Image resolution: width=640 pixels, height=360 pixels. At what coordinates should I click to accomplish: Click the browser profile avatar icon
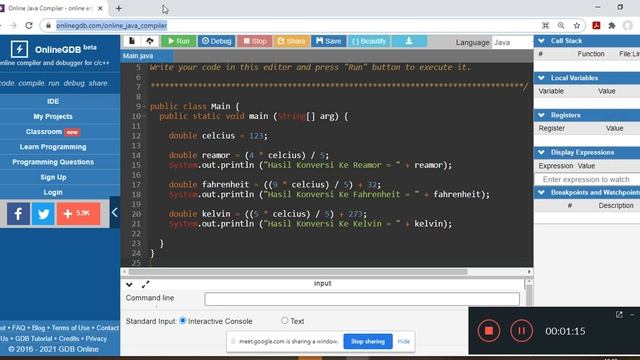tap(628, 25)
